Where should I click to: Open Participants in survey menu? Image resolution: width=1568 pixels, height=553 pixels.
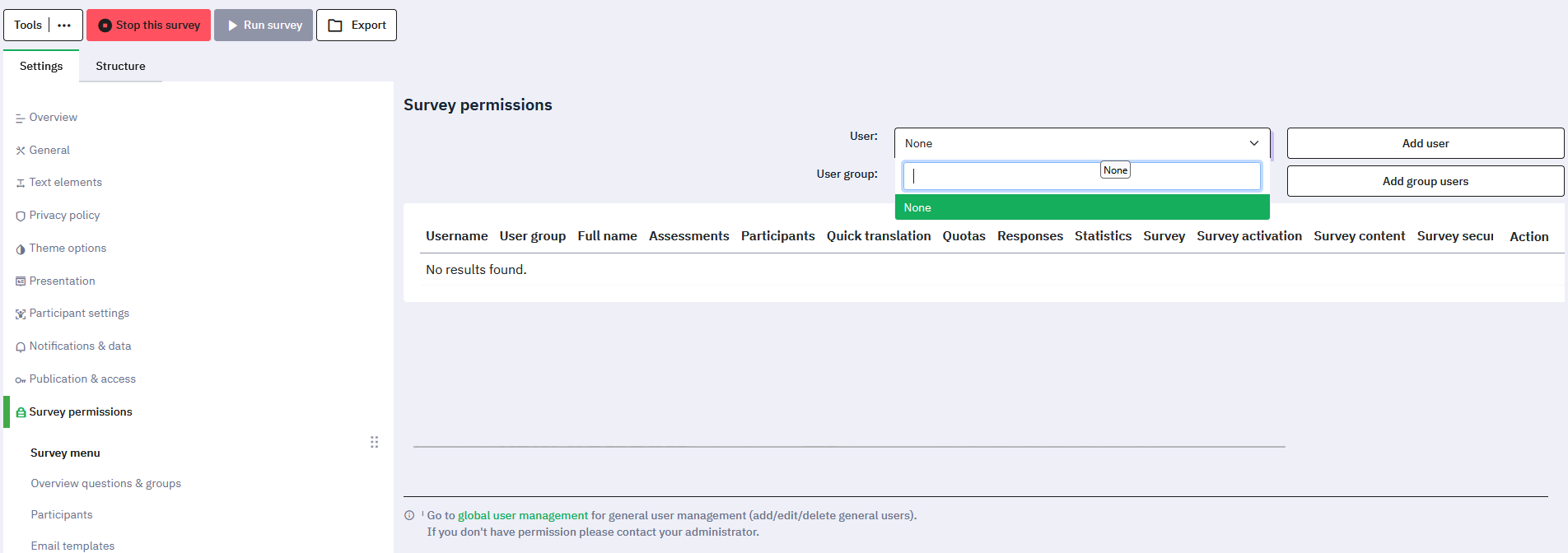(x=62, y=515)
